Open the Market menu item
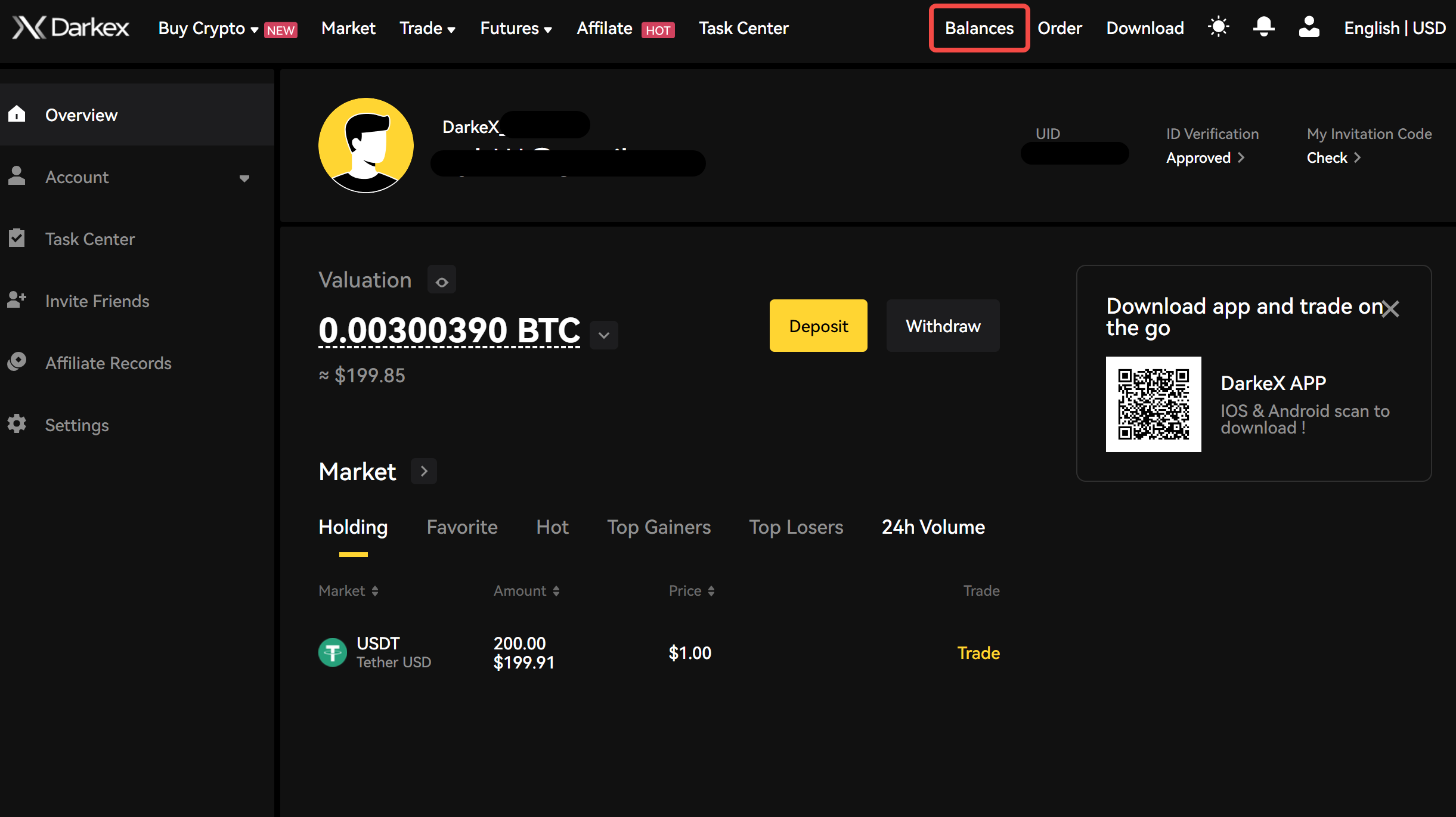 coord(348,28)
